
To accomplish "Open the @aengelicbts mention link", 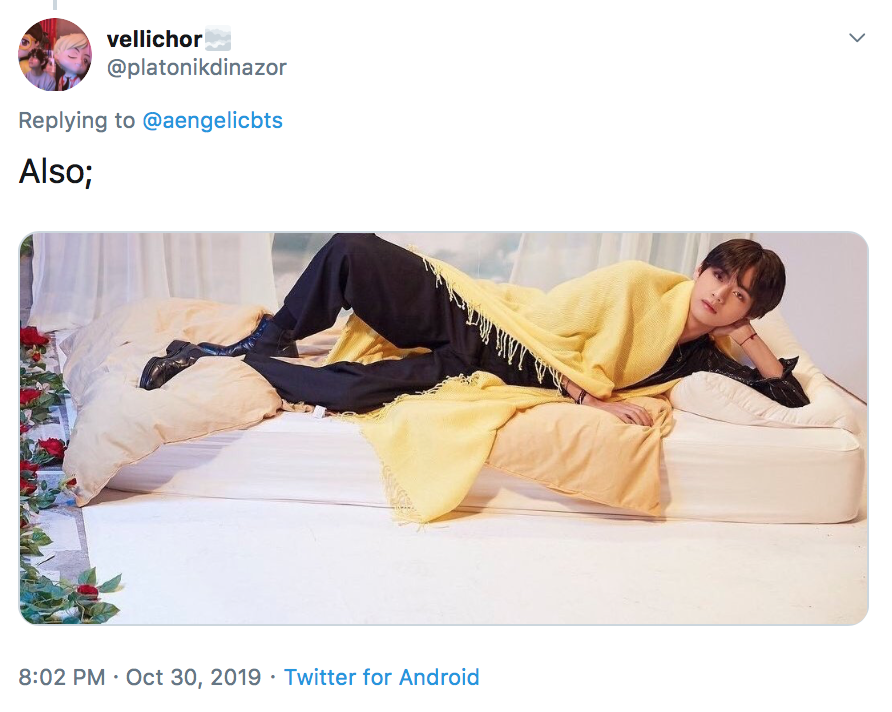I will click(212, 121).
